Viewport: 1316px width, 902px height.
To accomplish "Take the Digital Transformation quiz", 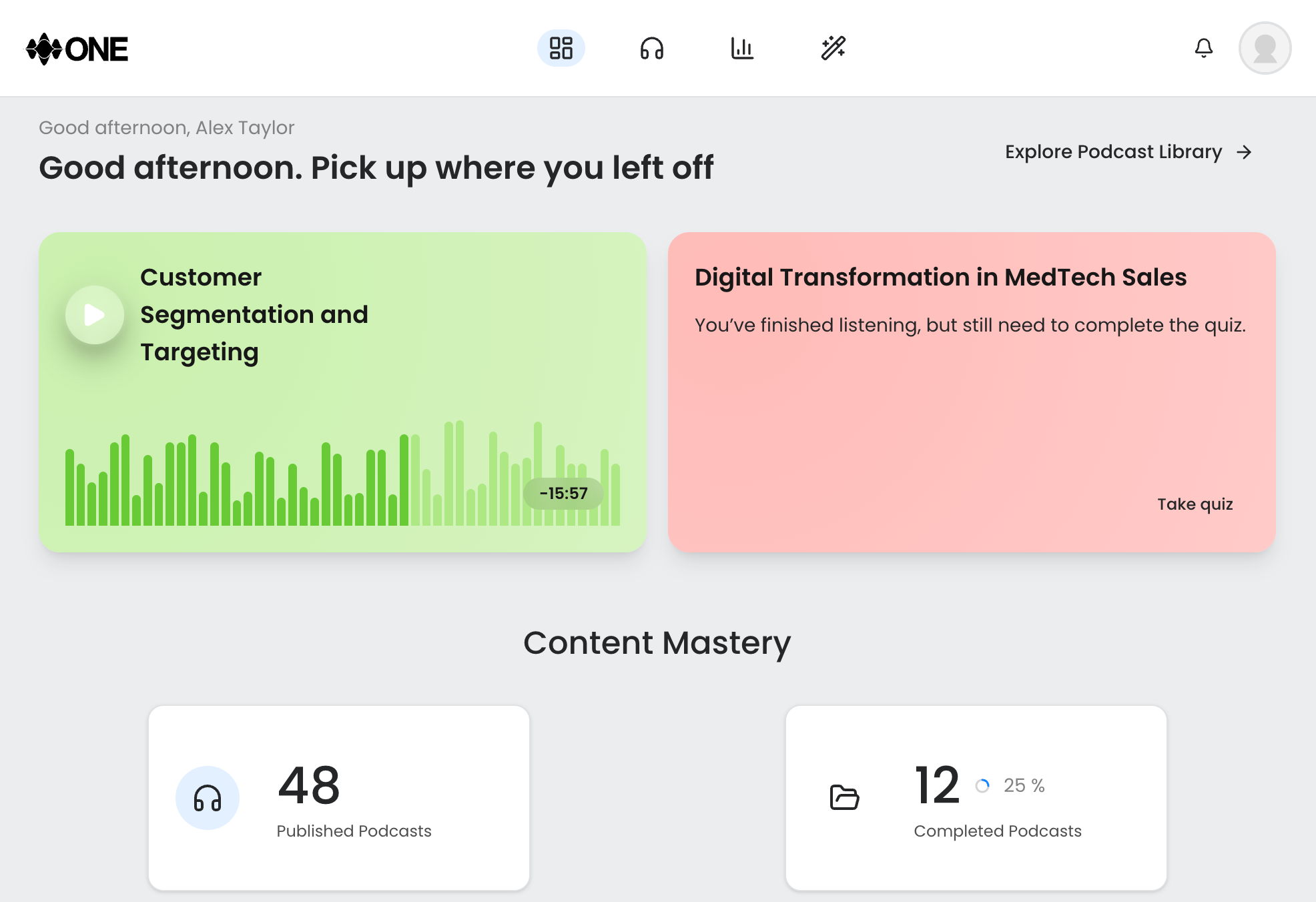I will [1194, 504].
